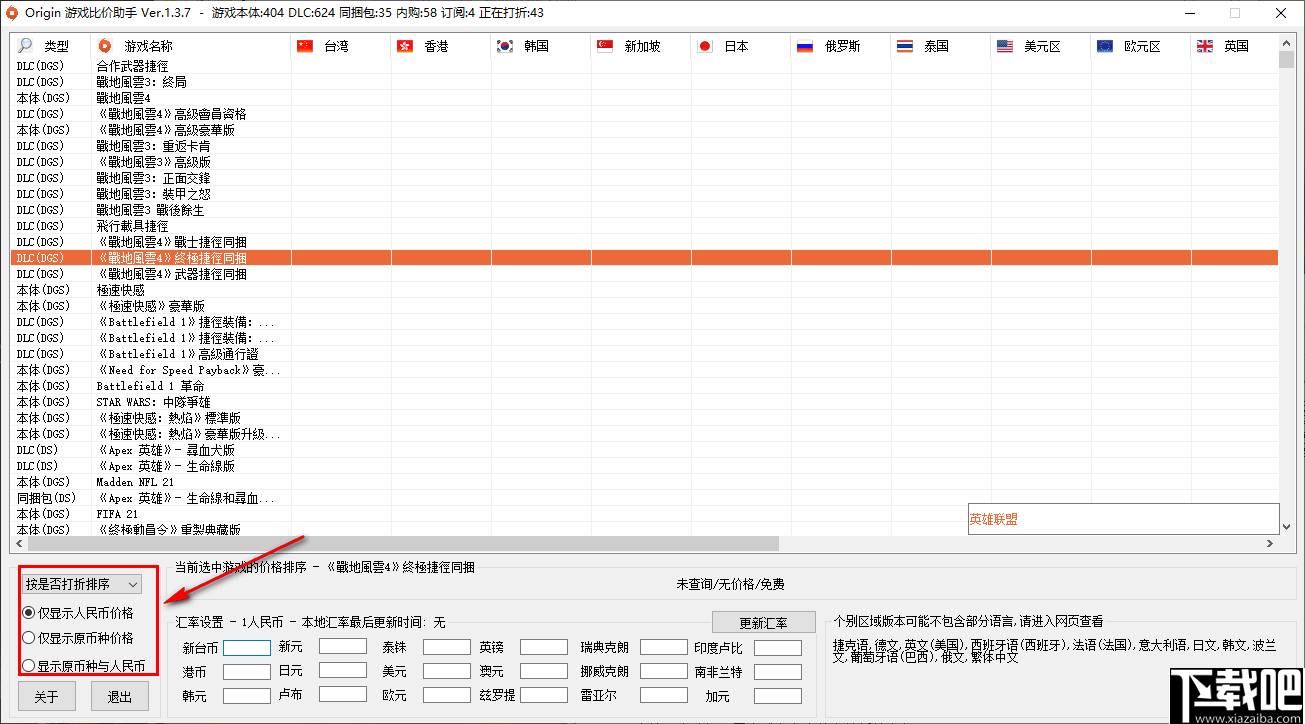Click the 日本 flag icon
The image size is (1305, 724).
coord(704,45)
